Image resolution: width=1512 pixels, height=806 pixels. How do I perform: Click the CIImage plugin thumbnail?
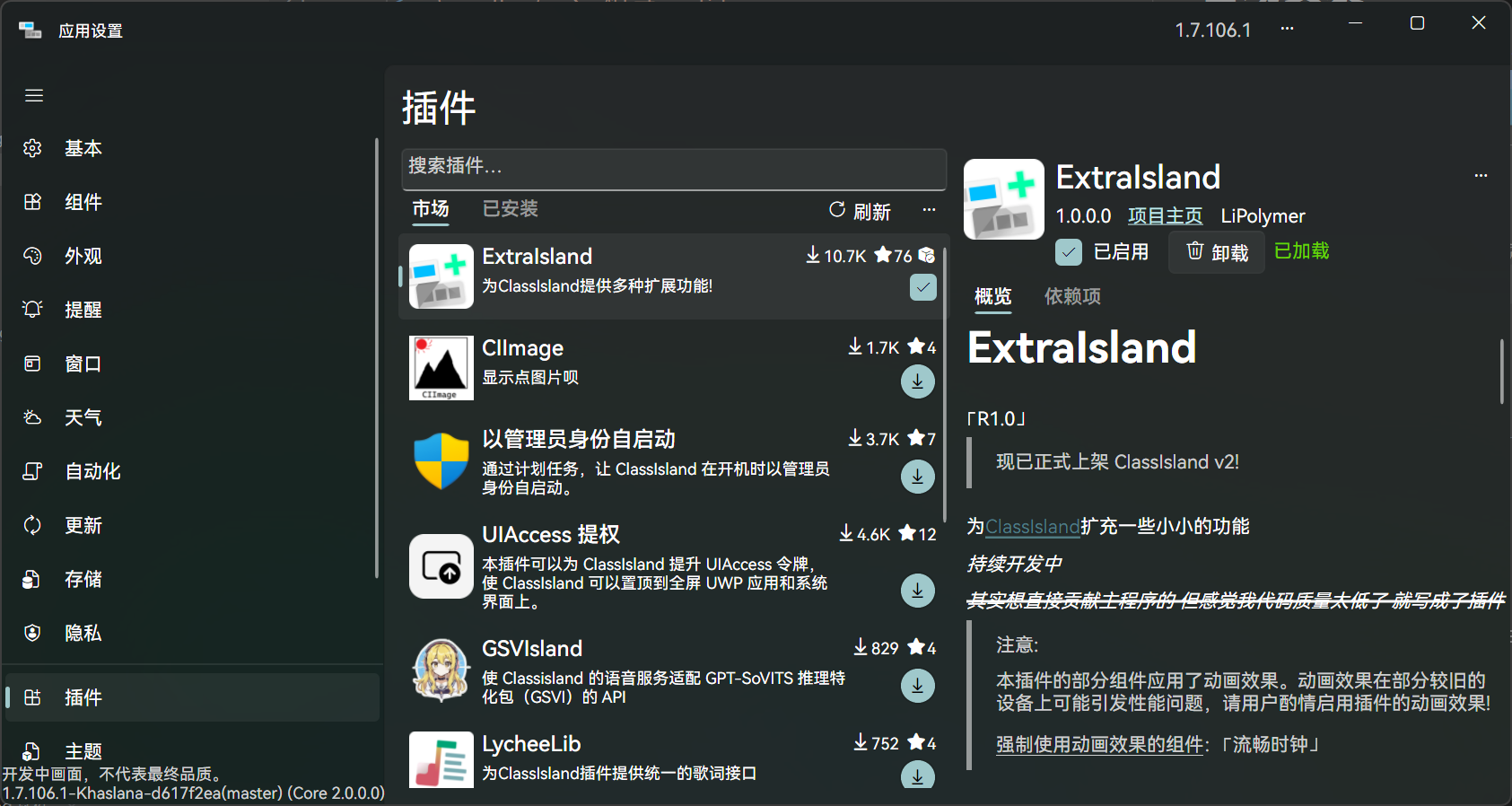(441, 368)
